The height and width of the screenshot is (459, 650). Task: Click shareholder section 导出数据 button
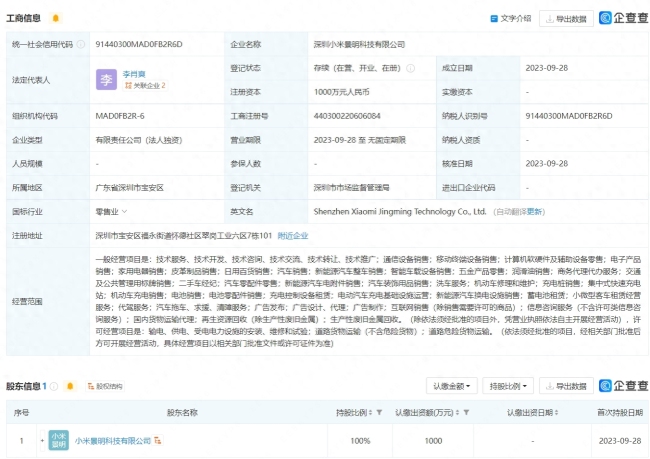tap(566, 386)
